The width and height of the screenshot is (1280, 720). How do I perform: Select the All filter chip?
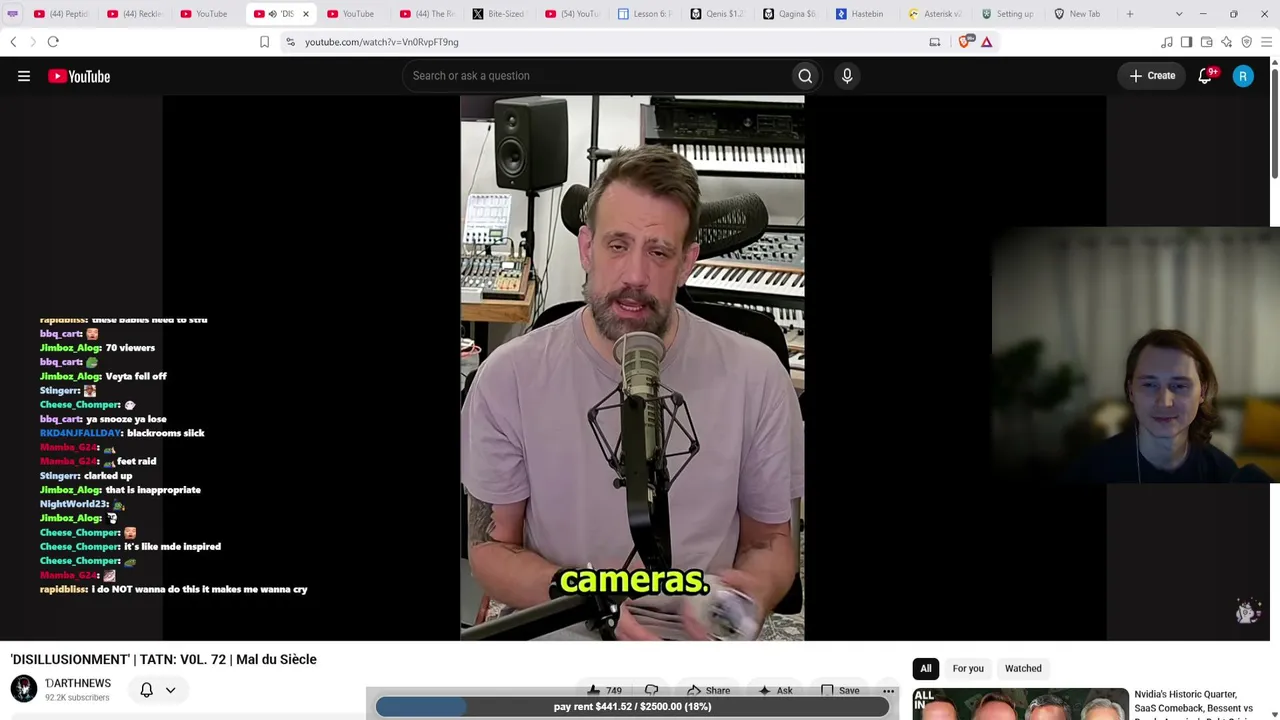pos(926,668)
